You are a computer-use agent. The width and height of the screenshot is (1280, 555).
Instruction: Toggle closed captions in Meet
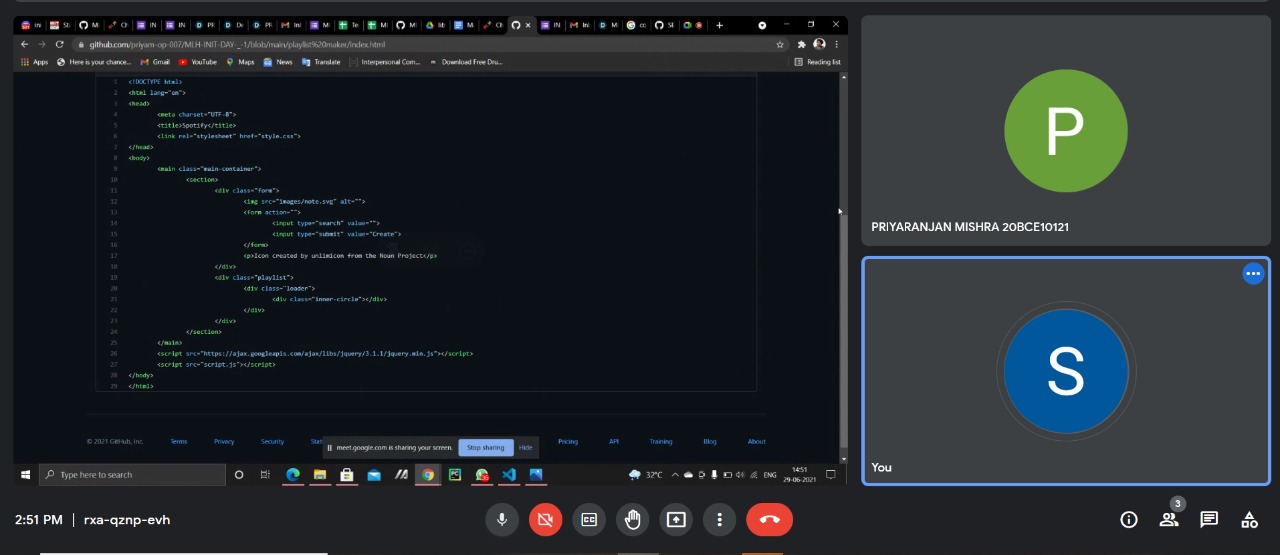[589, 520]
